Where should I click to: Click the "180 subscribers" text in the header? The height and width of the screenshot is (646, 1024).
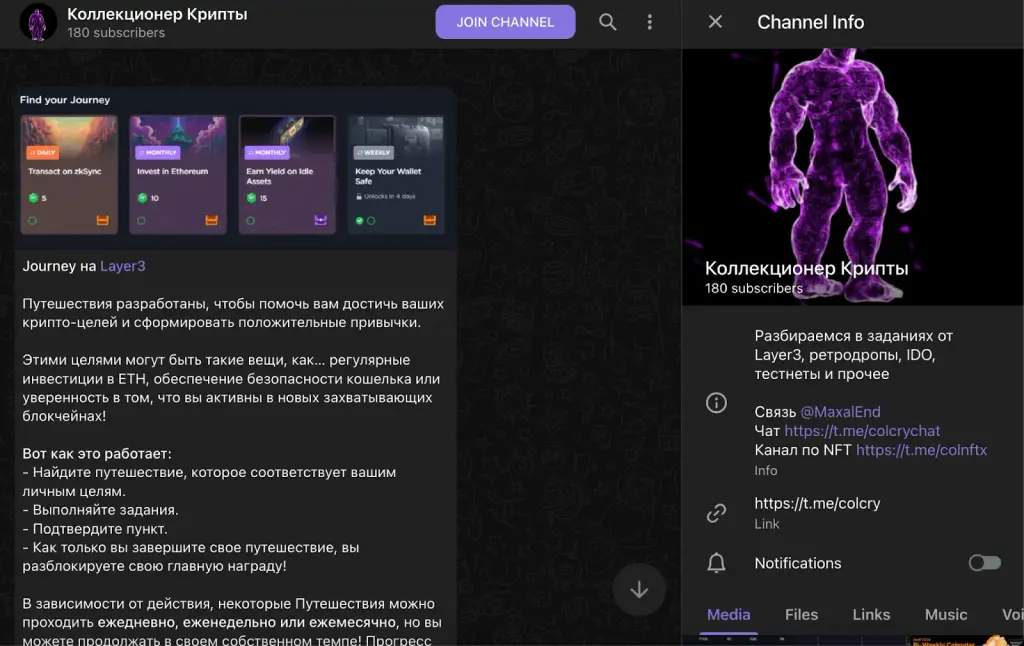coord(116,33)
